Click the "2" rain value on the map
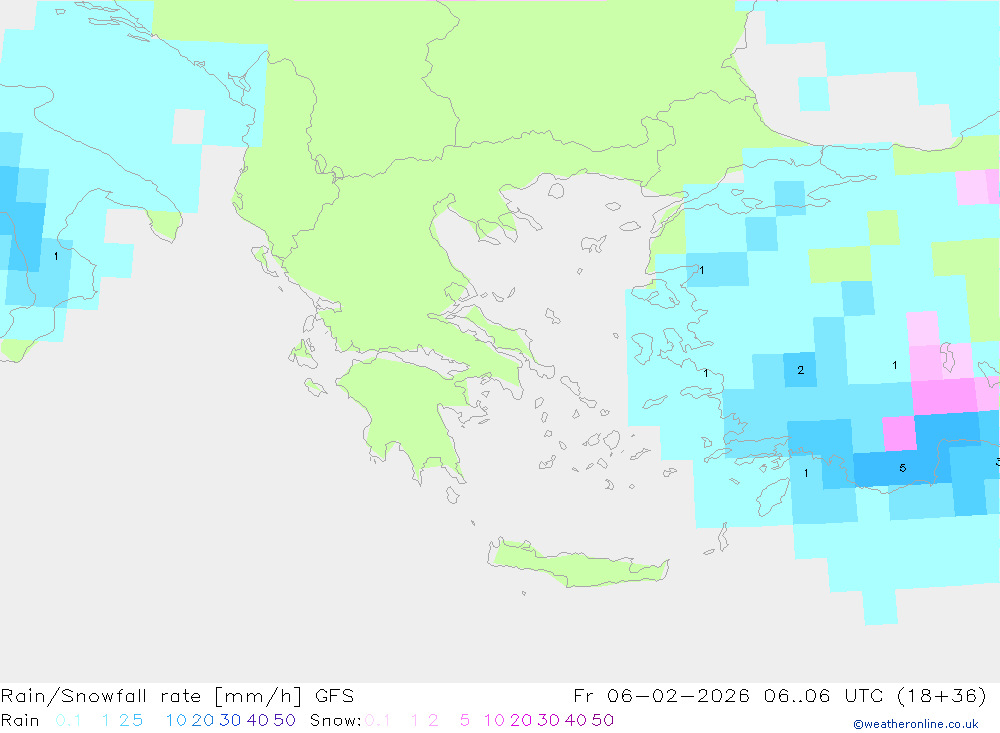This screenshot has width=1000, height=733. 800,370
